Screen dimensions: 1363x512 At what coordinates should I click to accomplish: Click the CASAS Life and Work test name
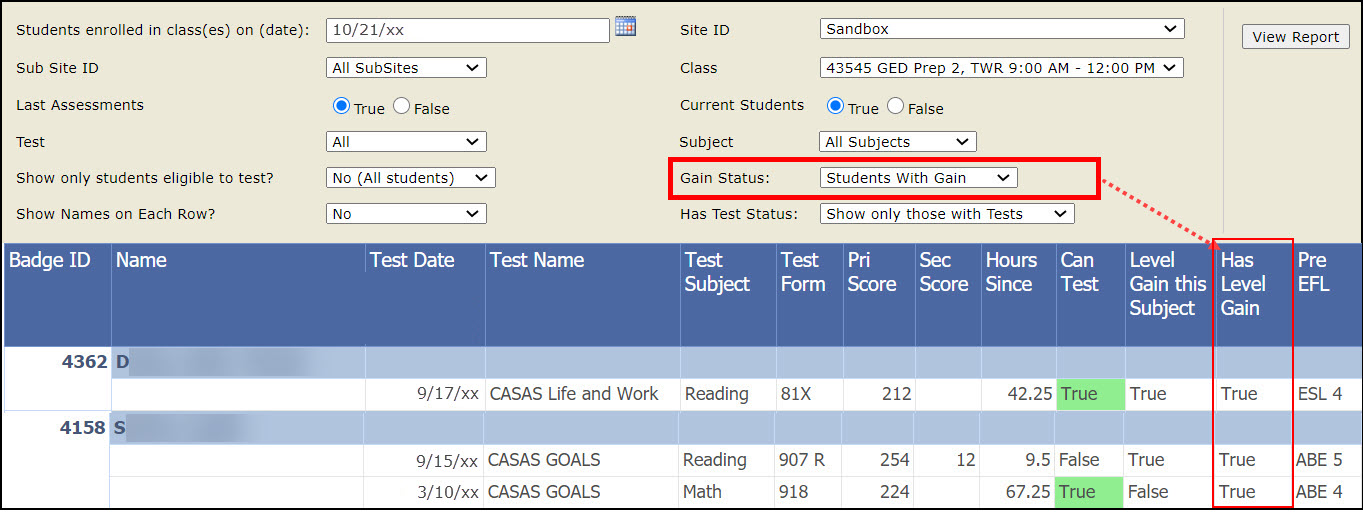click(573, 394)
